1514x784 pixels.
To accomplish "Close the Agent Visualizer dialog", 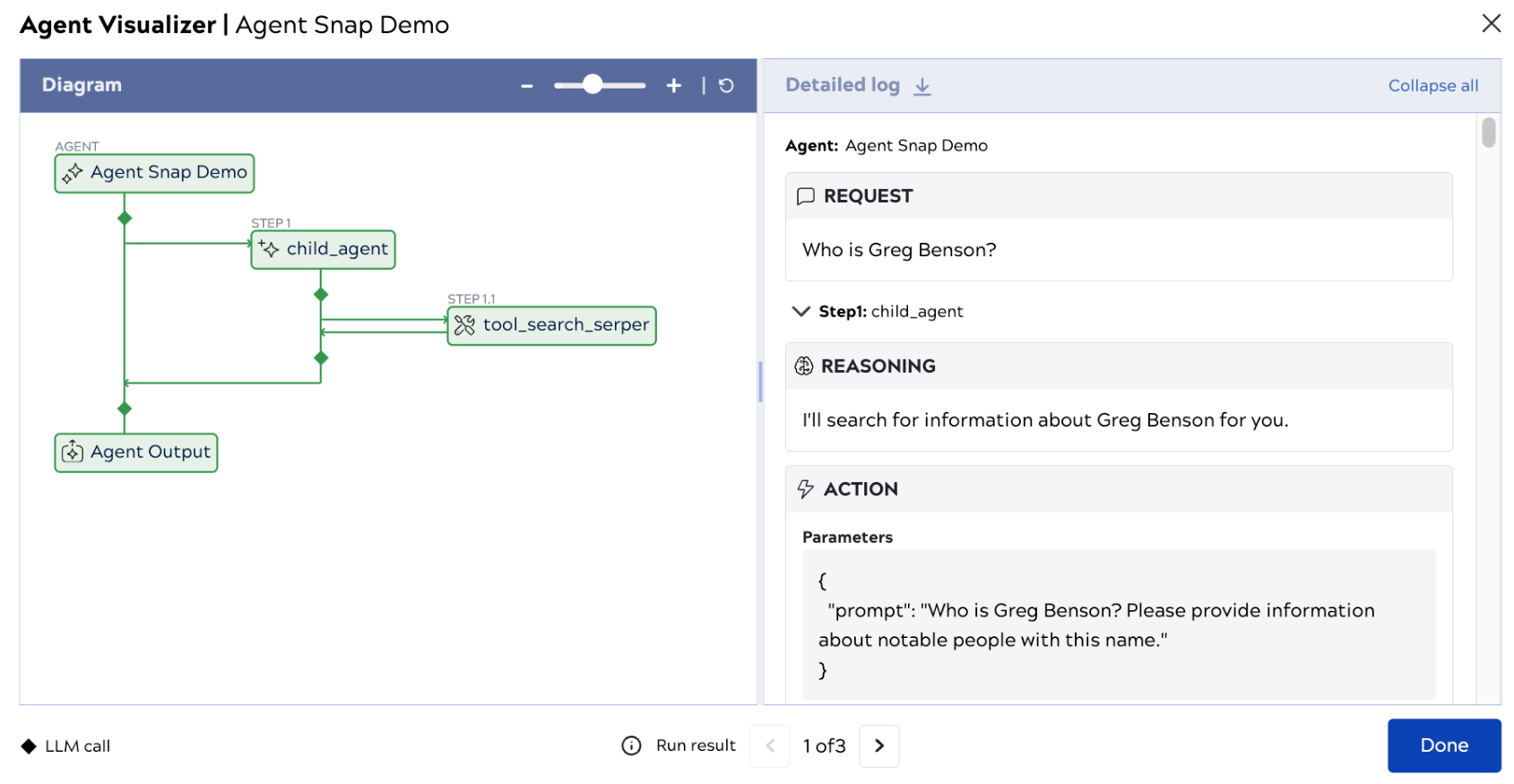I will point(1491,23).
